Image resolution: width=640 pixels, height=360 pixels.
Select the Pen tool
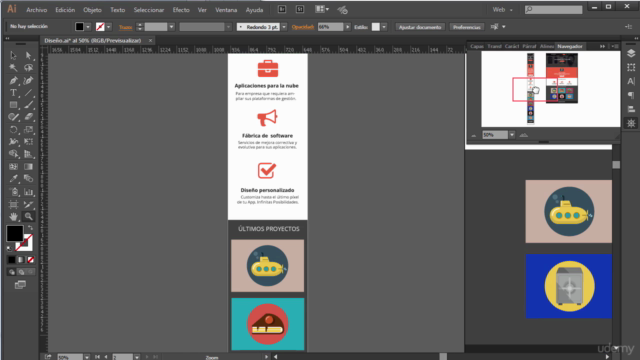(13, 80)
